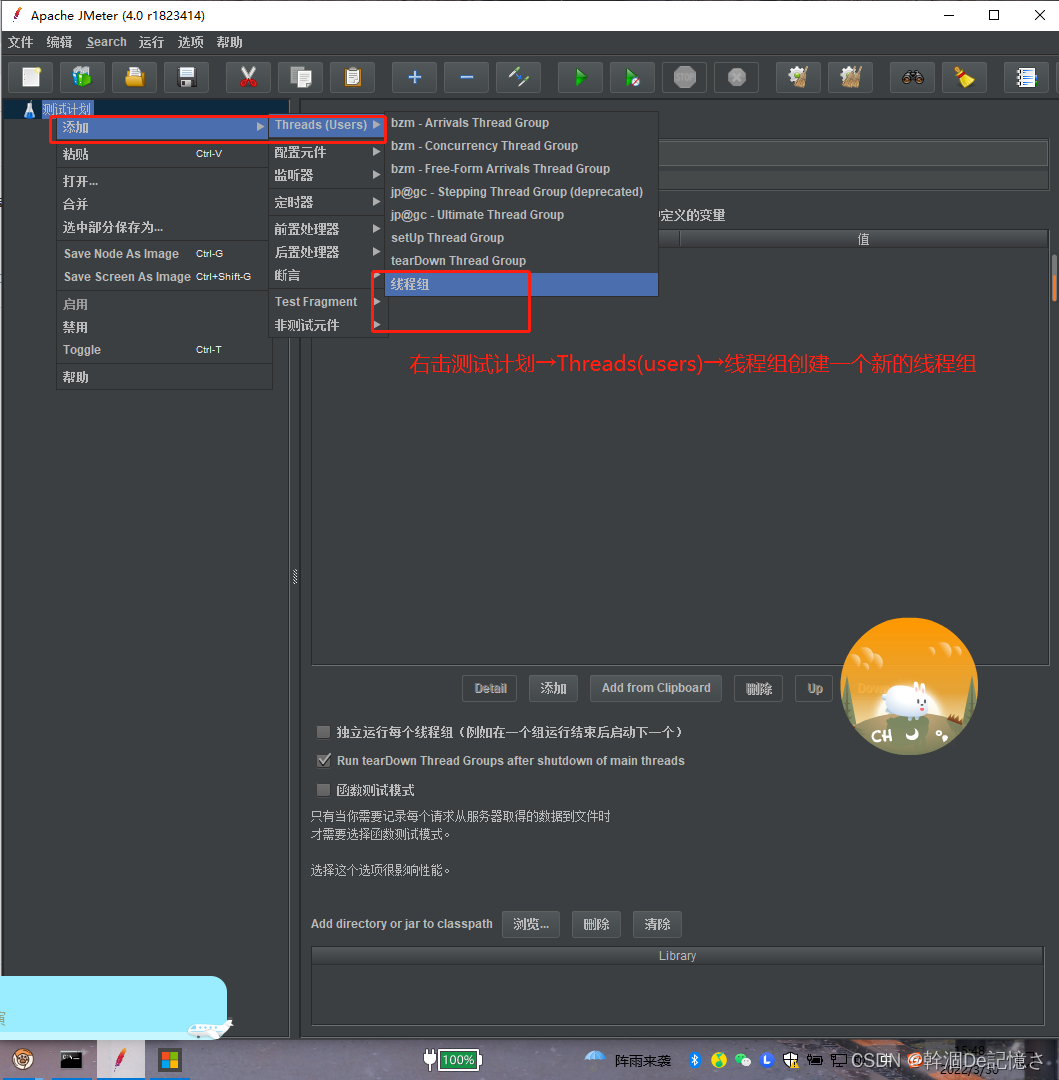1059x1080 pixels.
Task: Click the Toggle enable/disable icon
Action: [x=518, y=77]
